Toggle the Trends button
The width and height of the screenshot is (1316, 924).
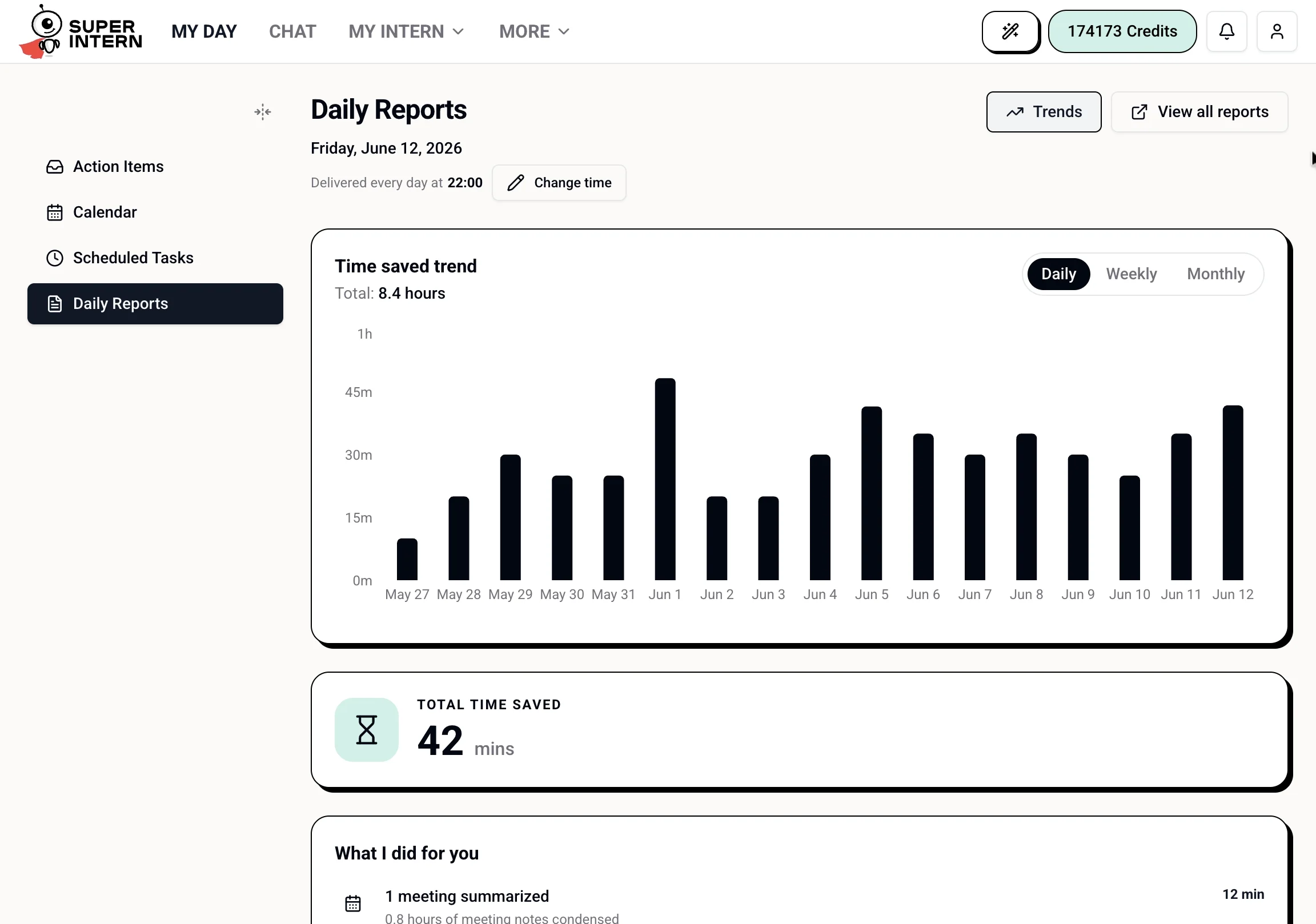[x=1044, y=112]
